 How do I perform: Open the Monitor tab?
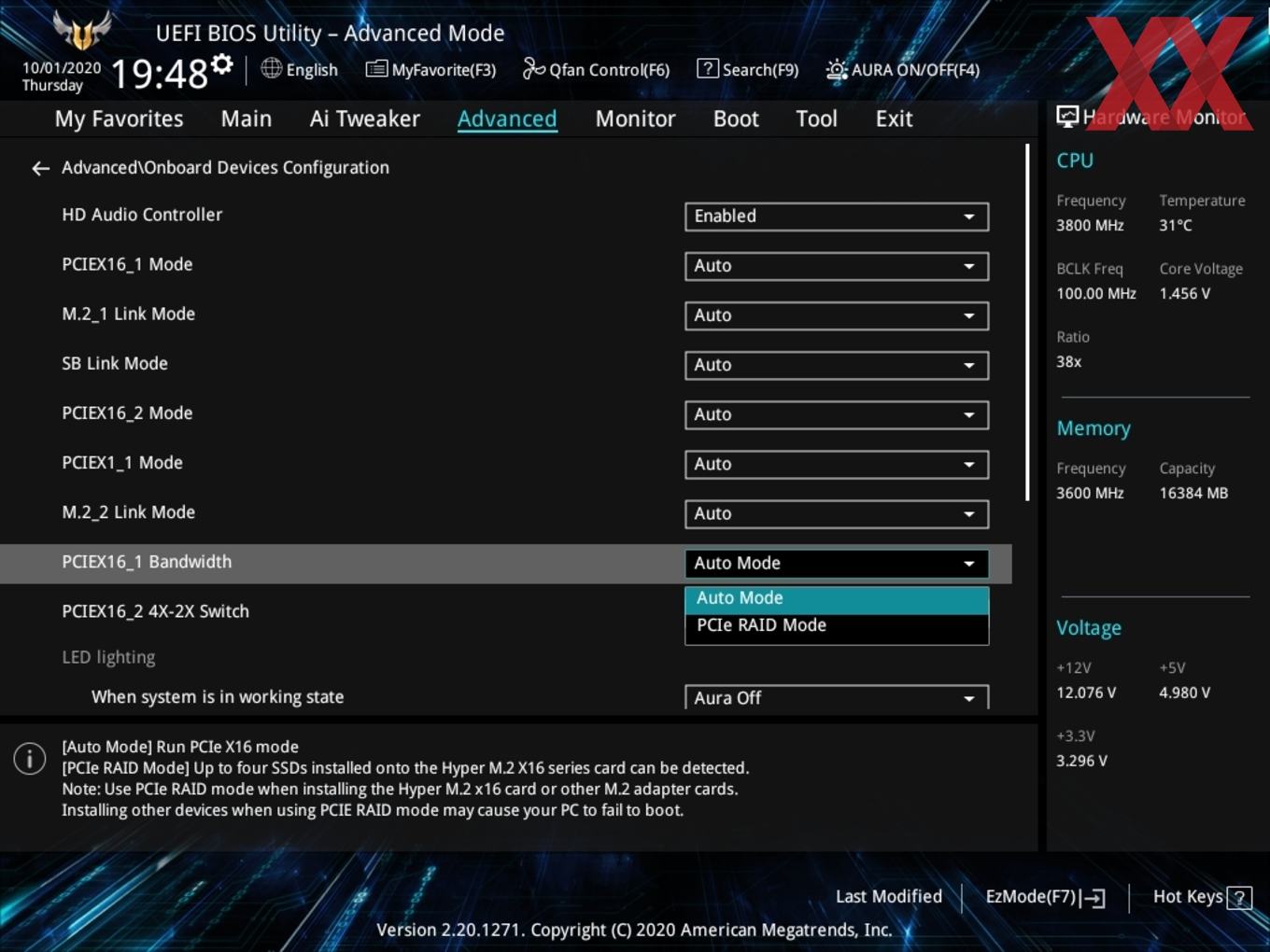(635, 119)
